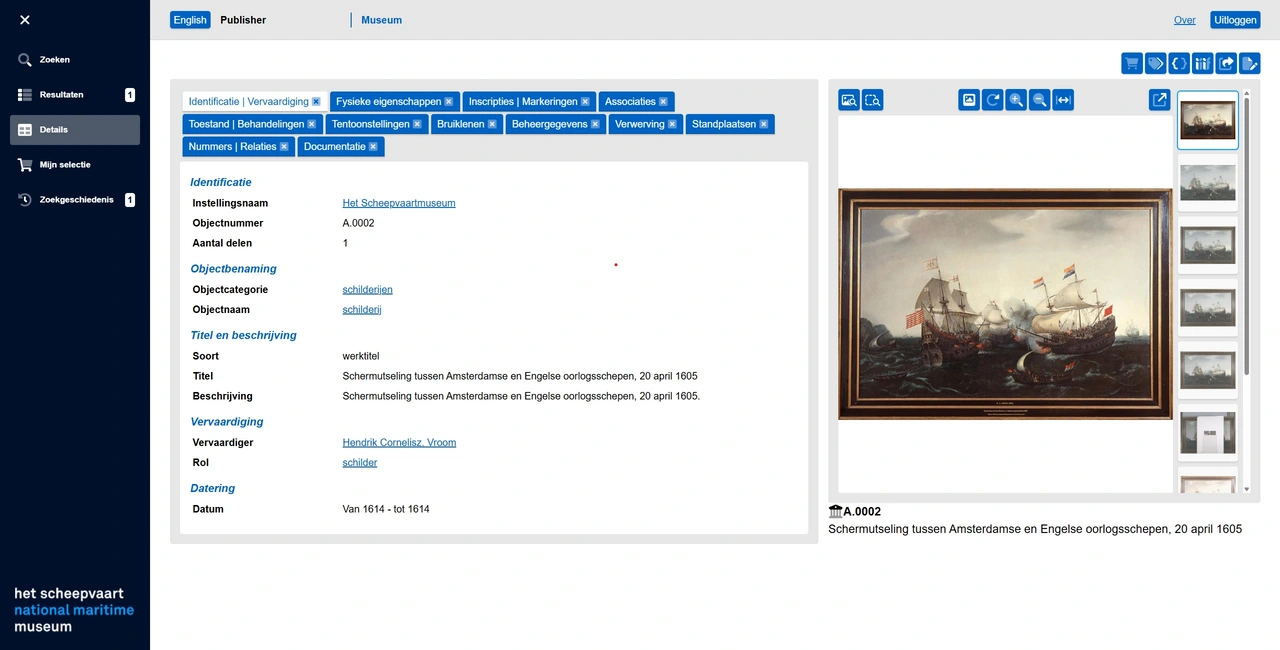Open the IIIF manifest icon
Viewport: 1280px width, 650px height.
click(1203, 63)
